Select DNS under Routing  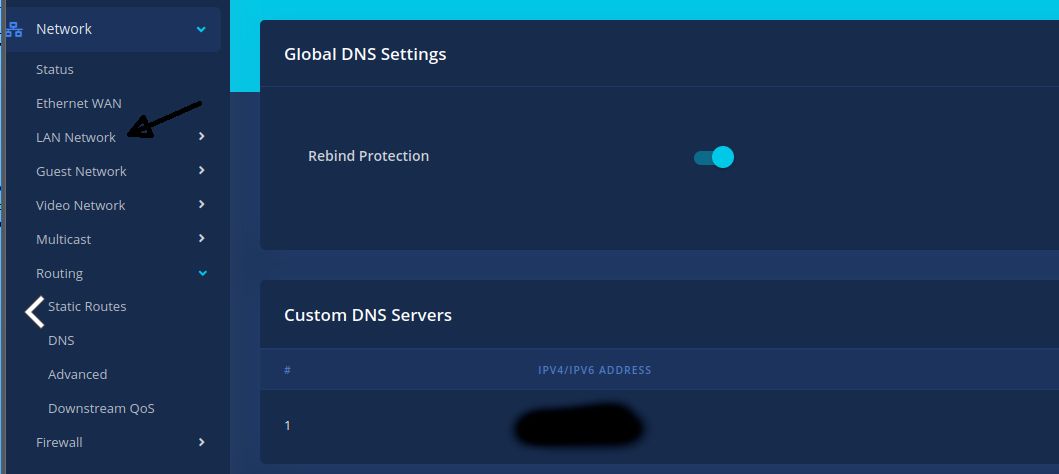(x=61, y=341)
